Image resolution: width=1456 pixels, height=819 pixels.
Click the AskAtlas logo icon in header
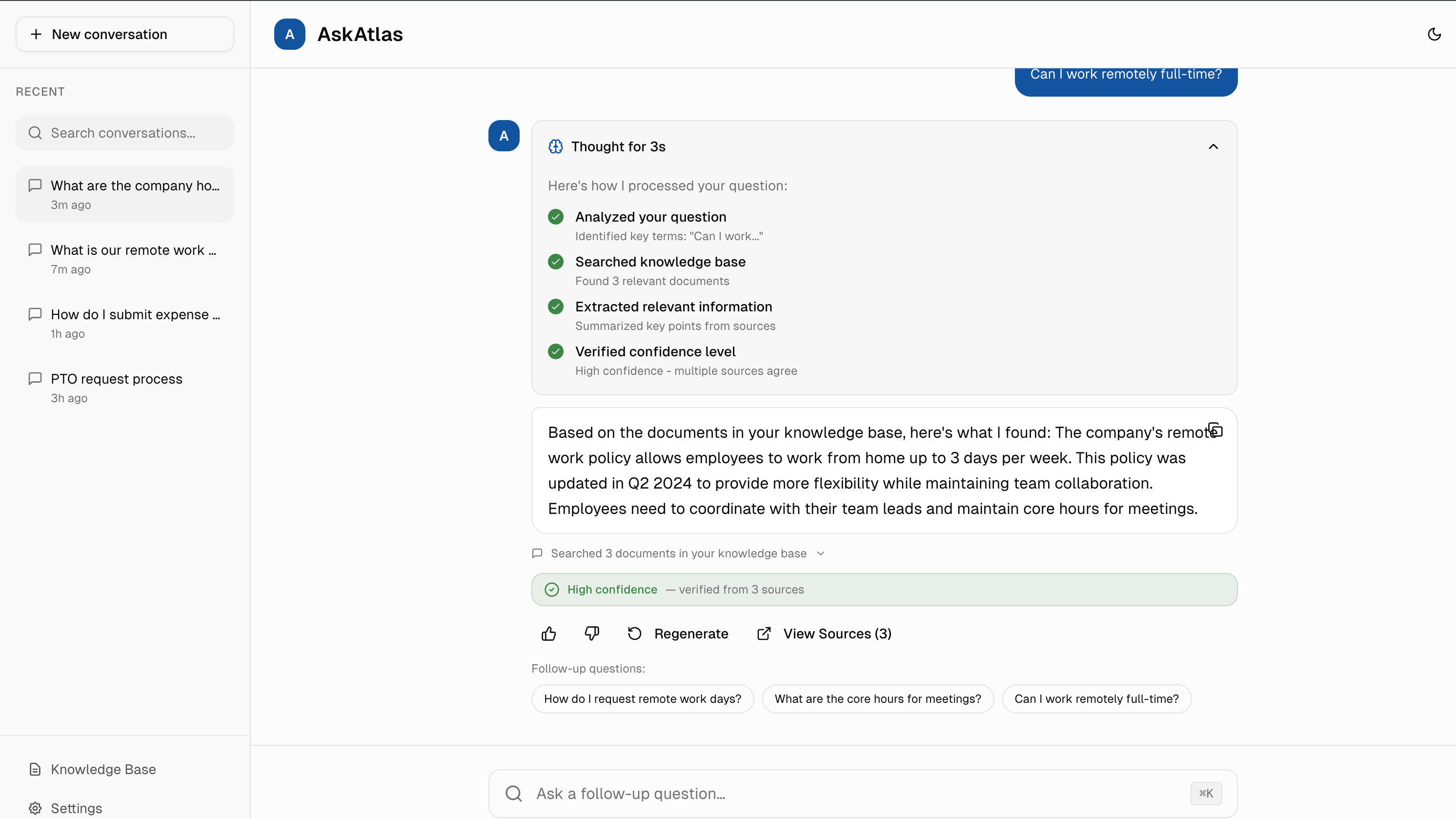289,34
